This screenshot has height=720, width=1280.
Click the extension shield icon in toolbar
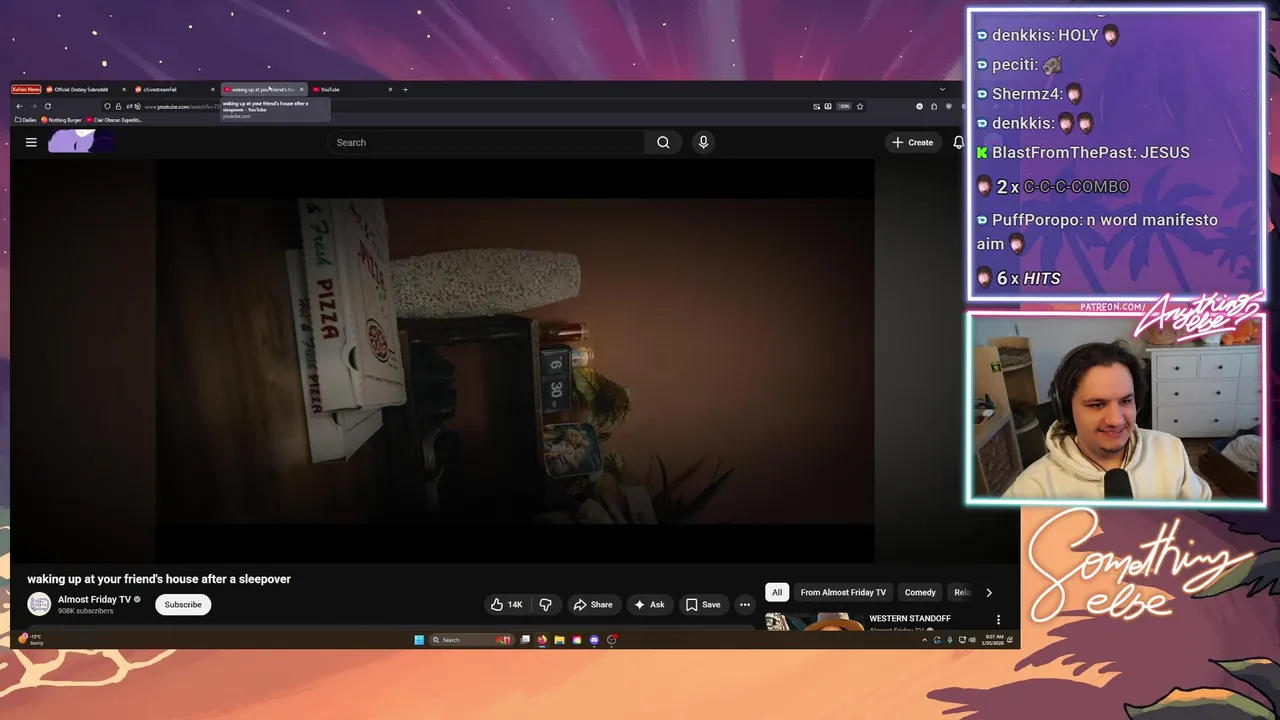pos(949,106)
